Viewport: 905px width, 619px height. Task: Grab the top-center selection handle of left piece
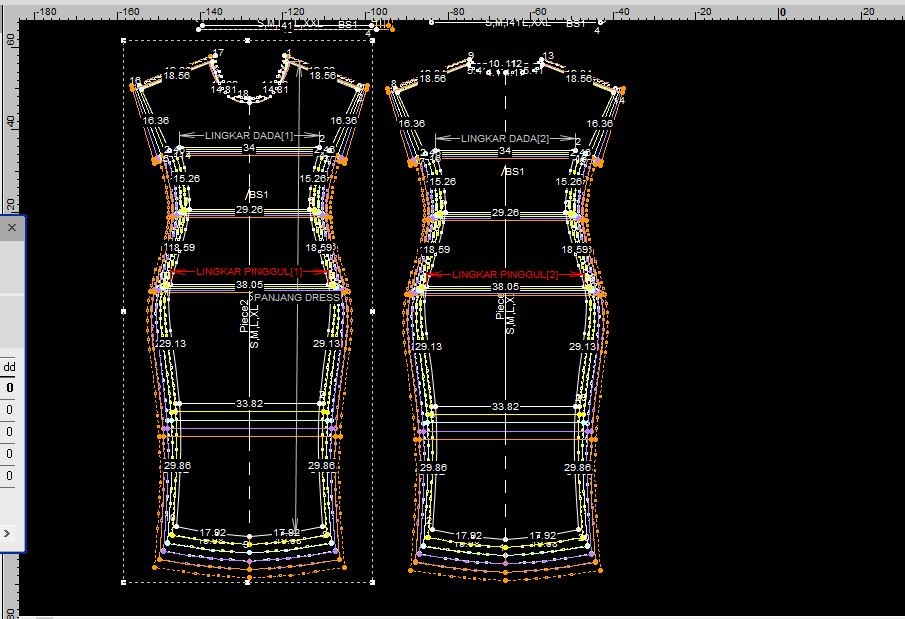[x=248, y=41]
